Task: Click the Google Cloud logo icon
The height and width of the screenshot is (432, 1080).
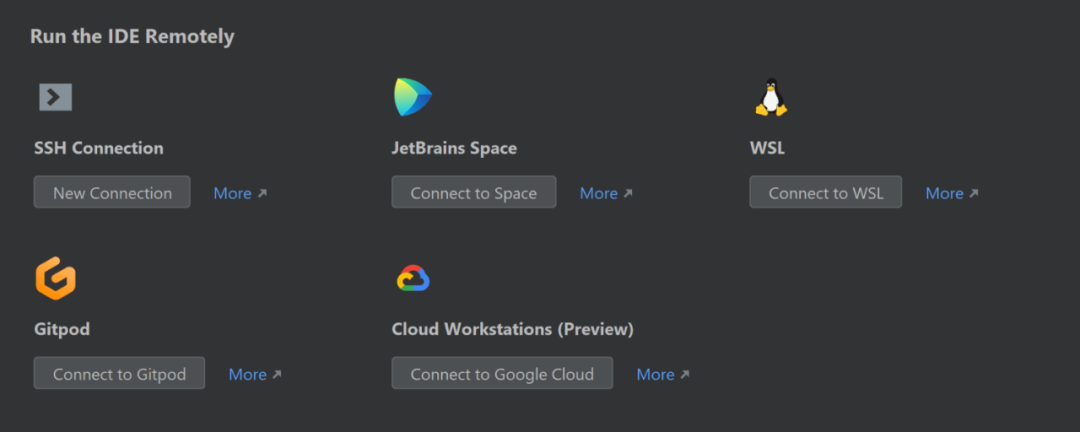Action: [413, 278]
